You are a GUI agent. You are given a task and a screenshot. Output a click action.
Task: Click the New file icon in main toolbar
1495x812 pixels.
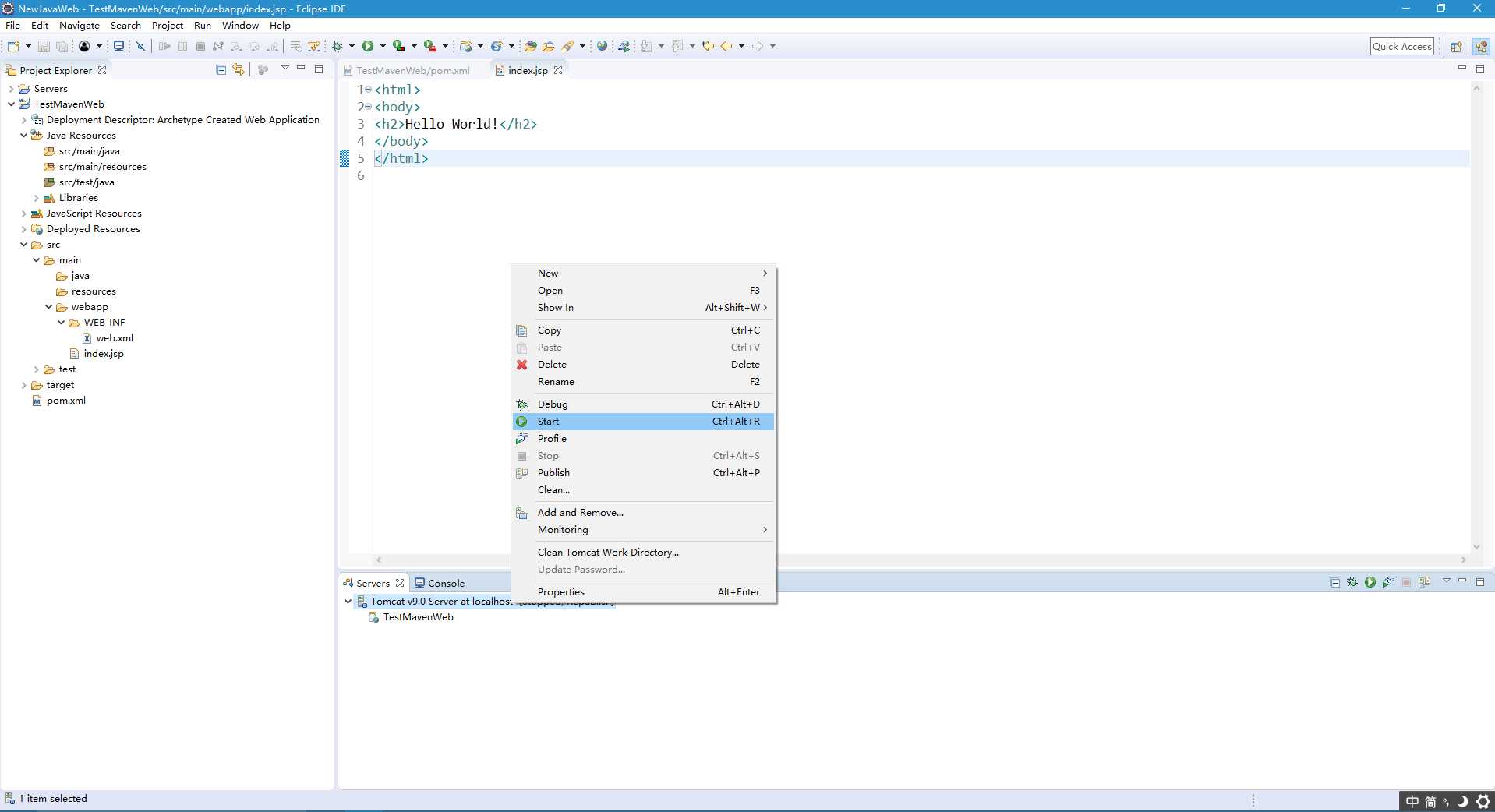(x=13, y=46)
